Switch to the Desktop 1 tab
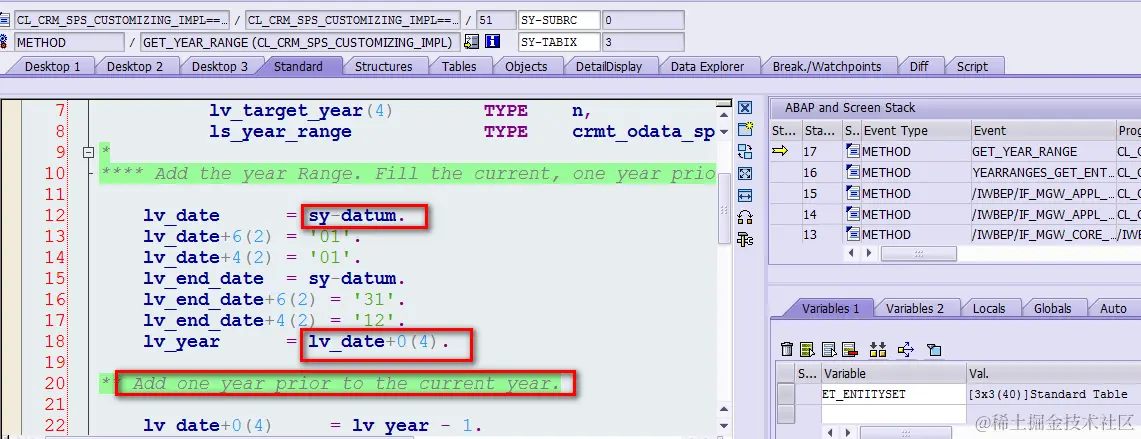 (52, 66)
